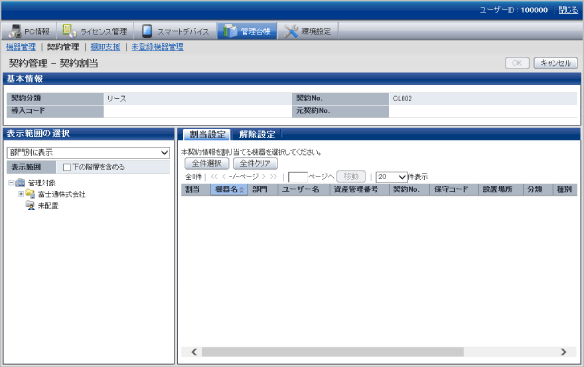Select 管理対象 root tree item
Screen dimensions: 584x367
tap(42, 183)
